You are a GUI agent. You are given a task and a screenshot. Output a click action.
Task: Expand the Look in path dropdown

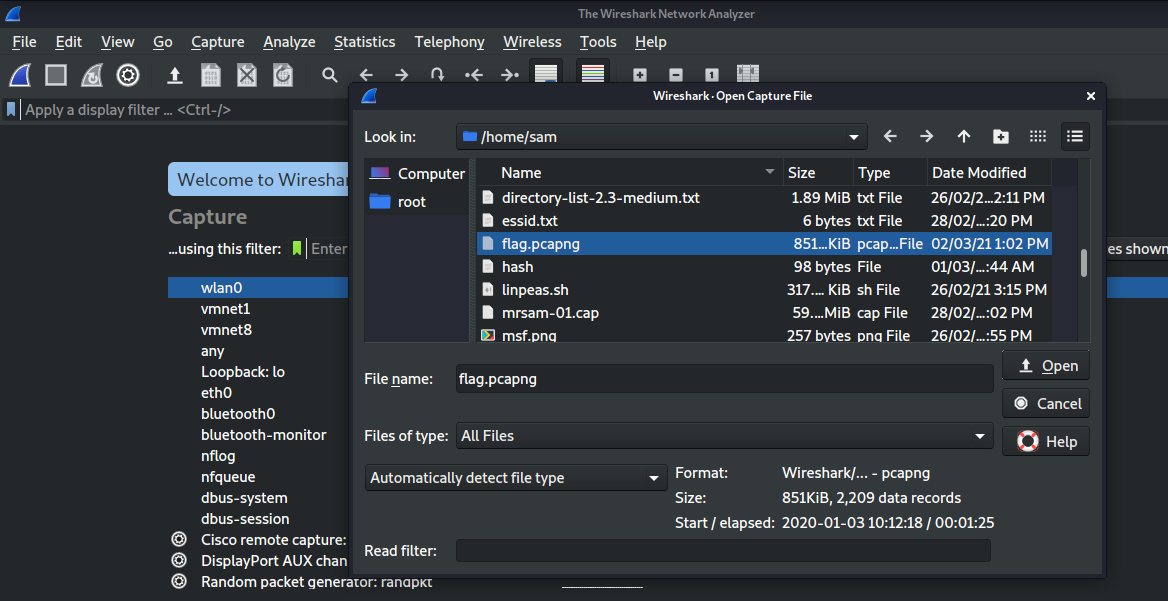pos(853,137)
